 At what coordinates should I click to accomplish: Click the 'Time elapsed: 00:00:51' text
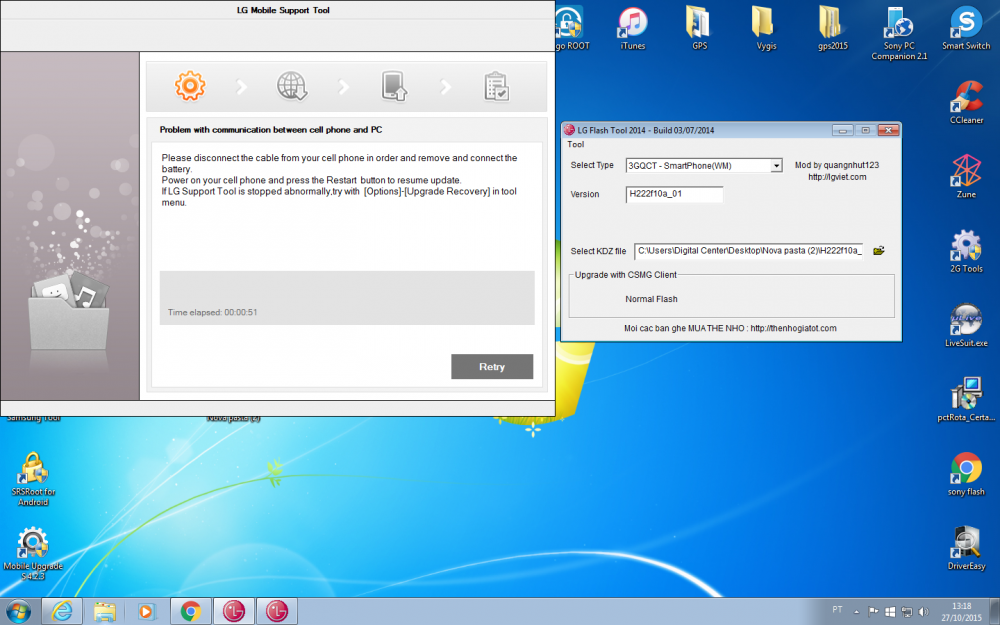coord(212,312)
